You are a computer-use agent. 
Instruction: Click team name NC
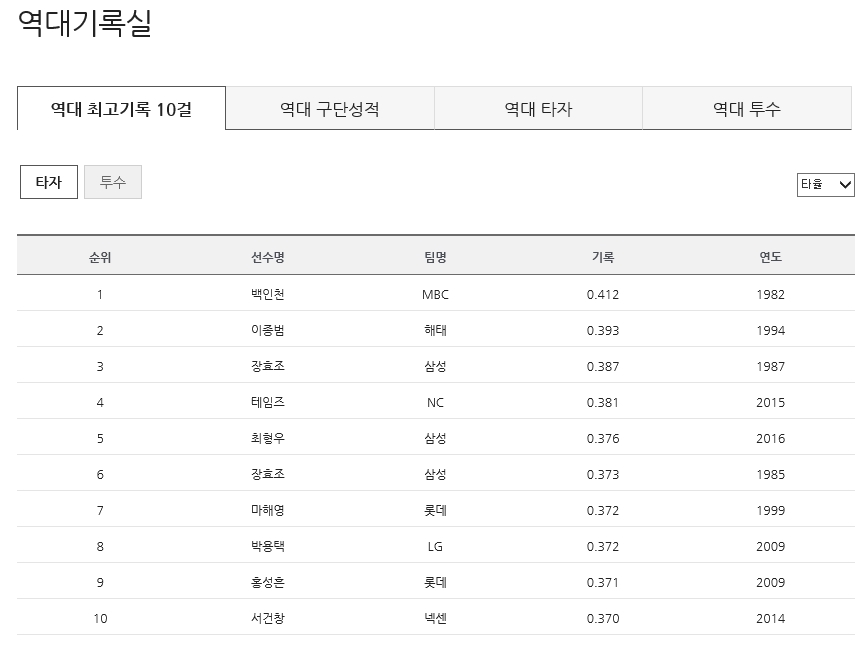click(x=435, y=402)
